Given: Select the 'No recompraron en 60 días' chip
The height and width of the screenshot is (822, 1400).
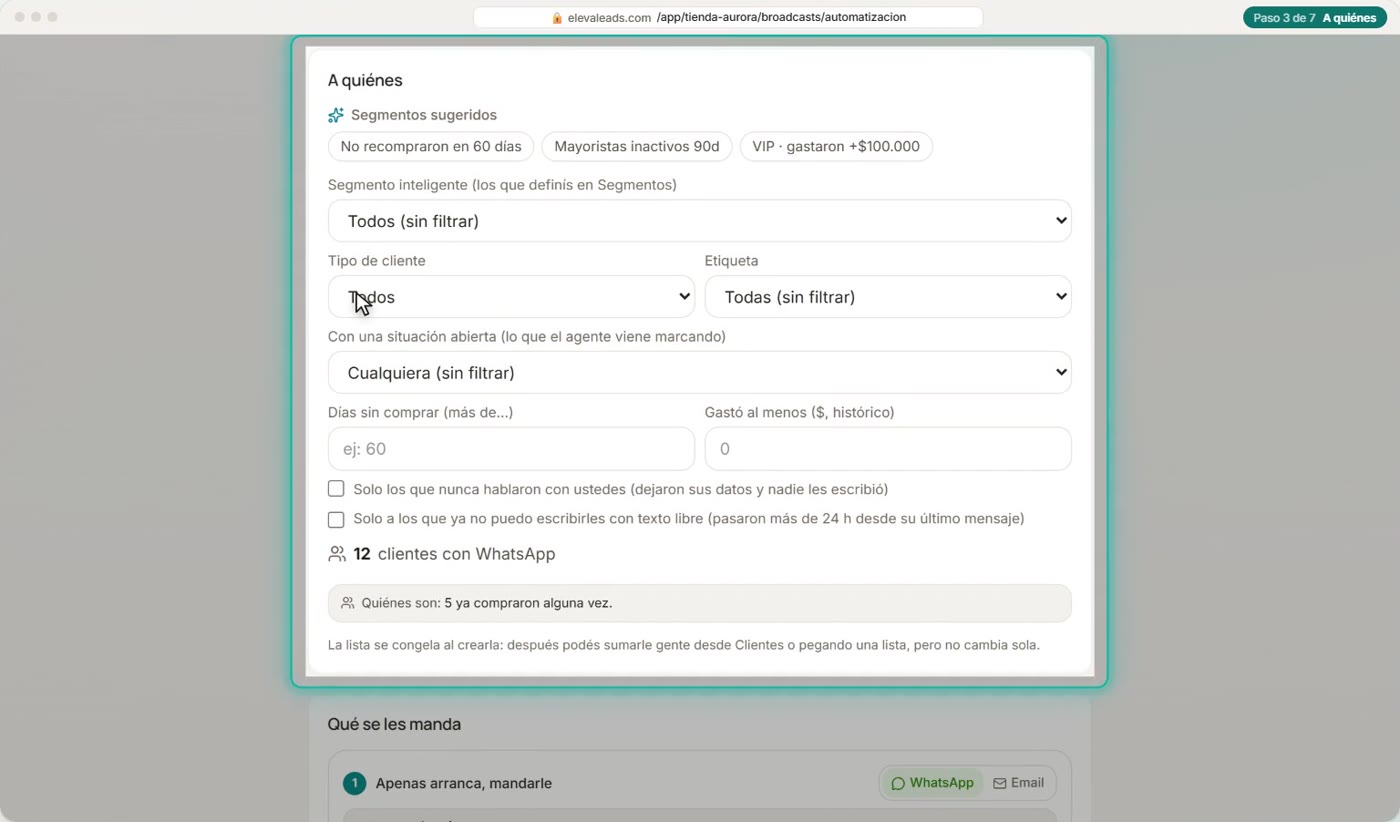Looking at the screenshot, I should (x=431, y=146).
